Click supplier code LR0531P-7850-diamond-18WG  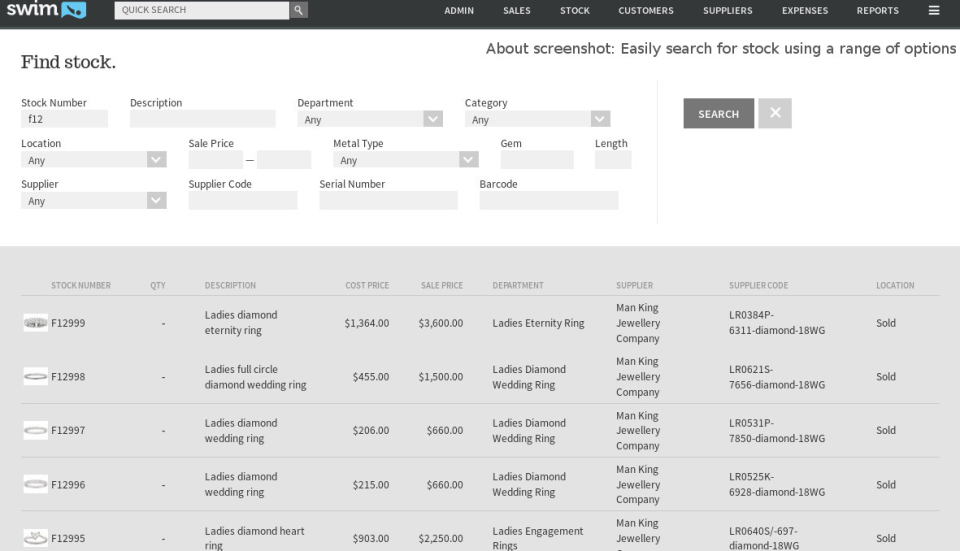click(777, 430)
